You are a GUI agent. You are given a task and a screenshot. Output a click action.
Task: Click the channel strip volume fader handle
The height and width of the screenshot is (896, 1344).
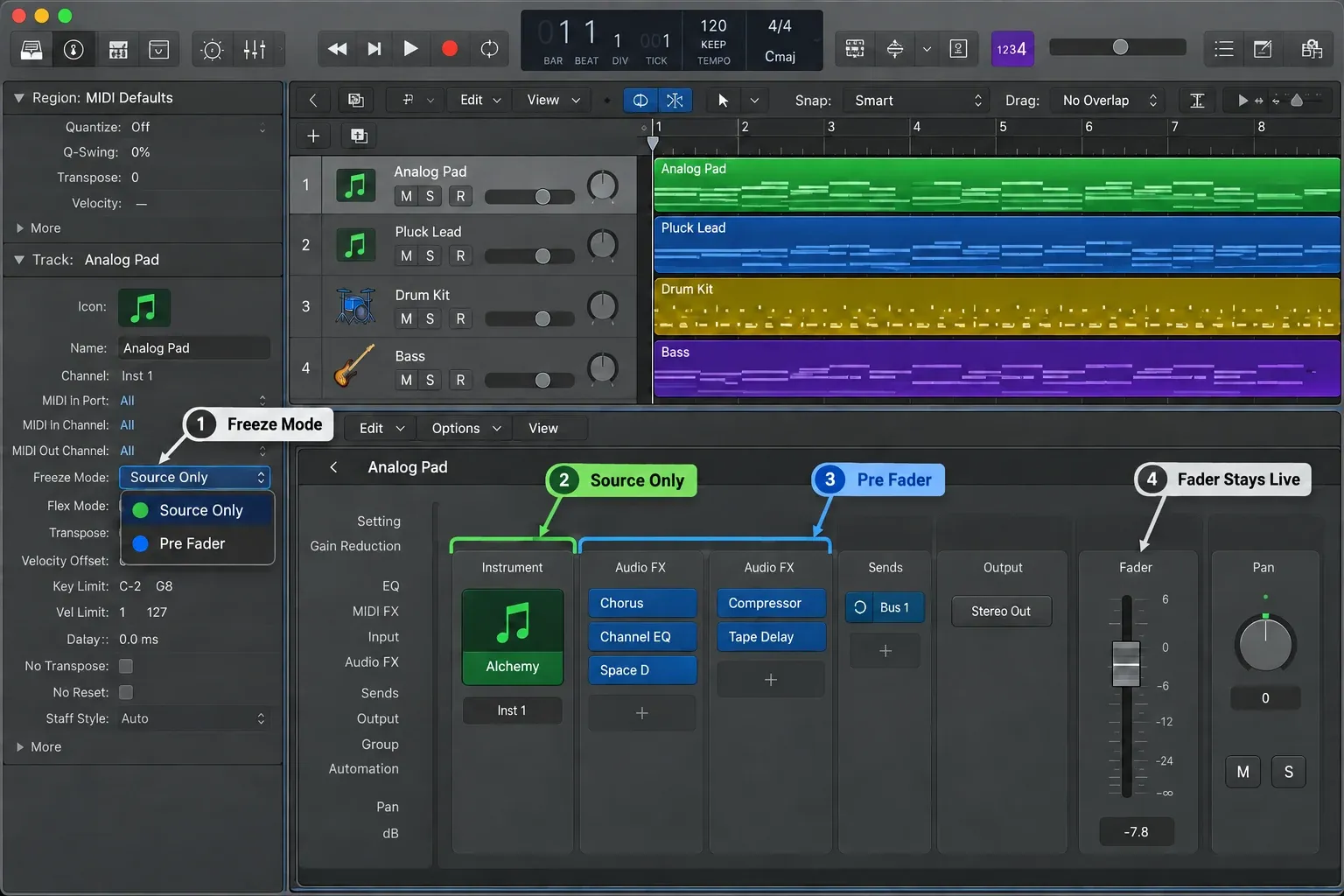pos(1126,664)
